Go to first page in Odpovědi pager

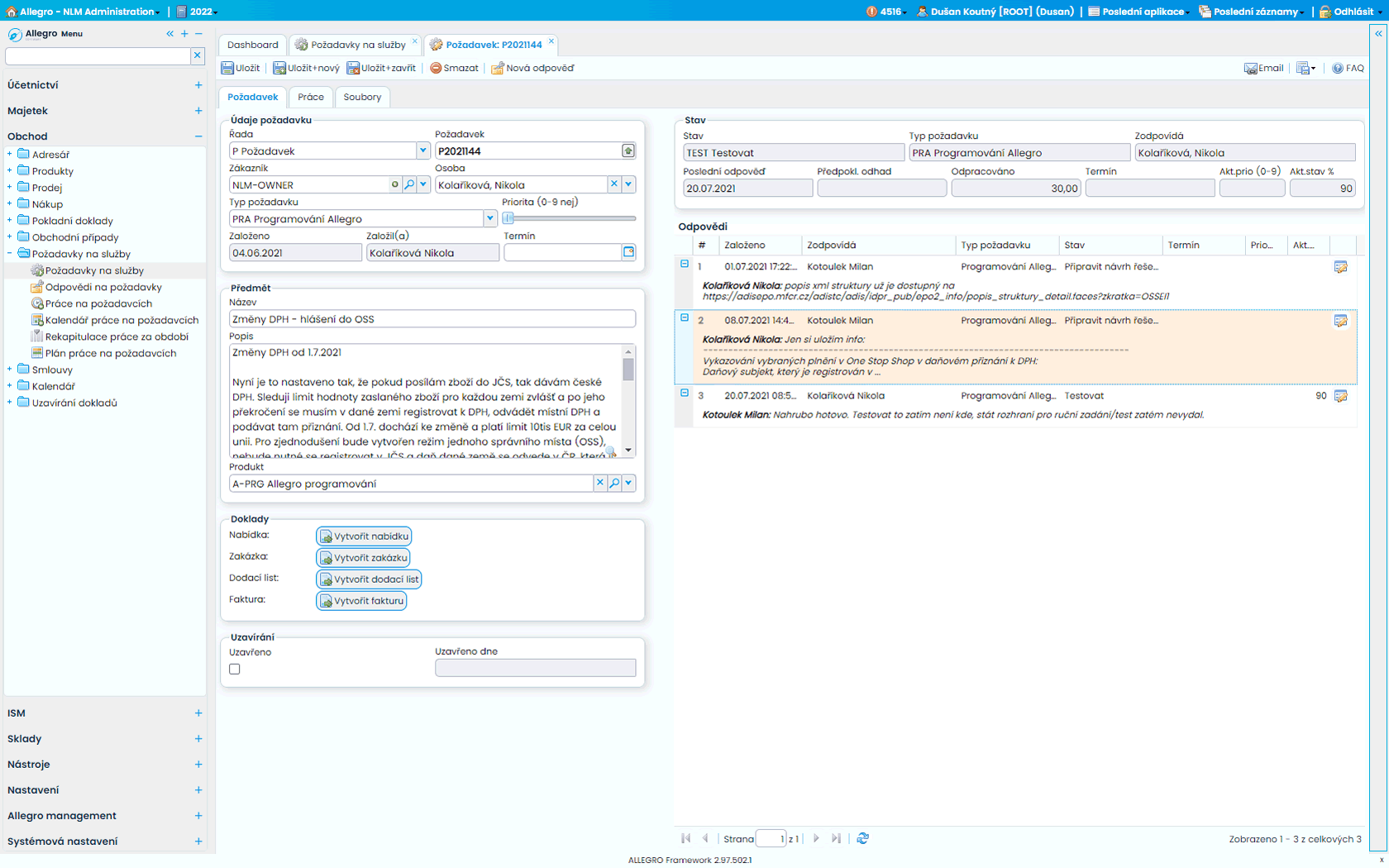point(685,838)
